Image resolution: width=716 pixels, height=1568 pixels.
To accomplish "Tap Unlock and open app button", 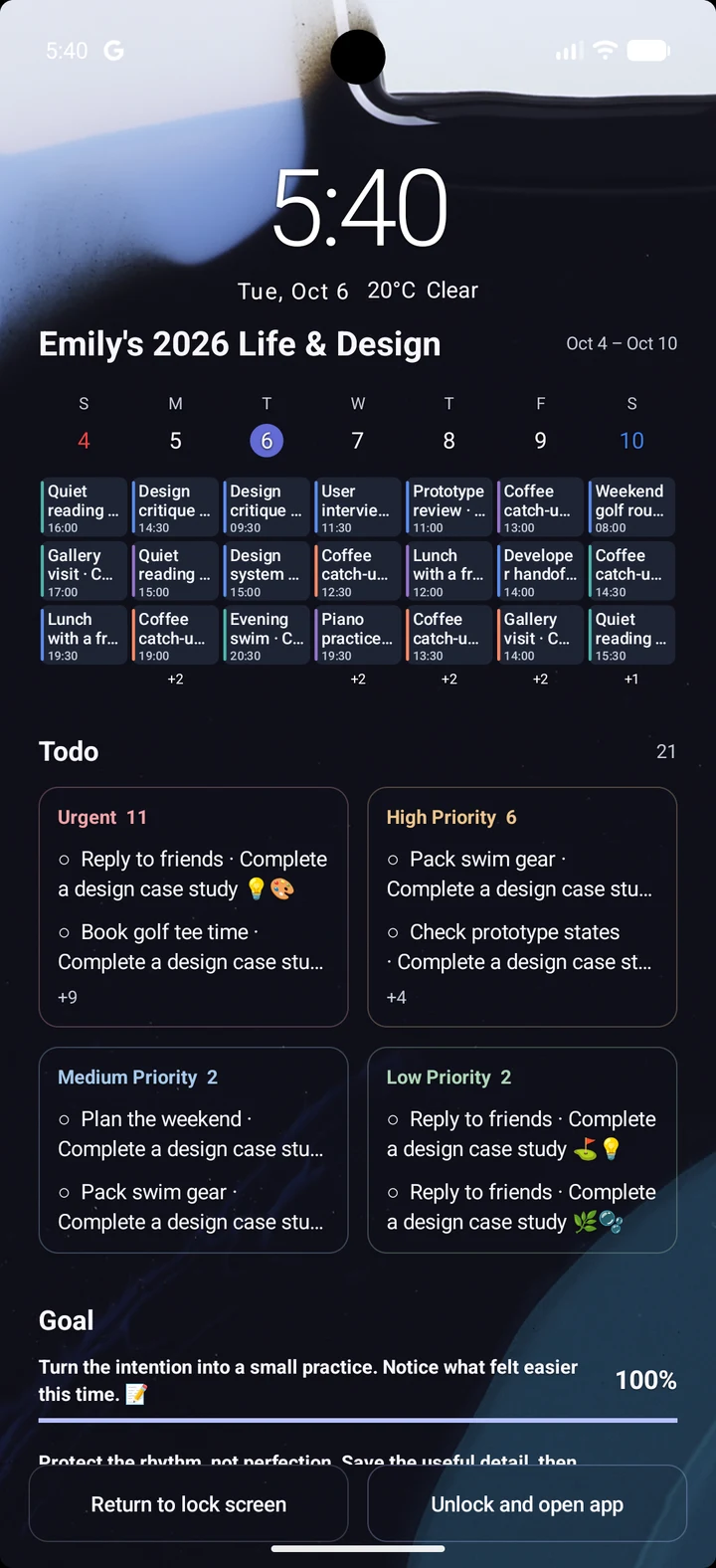I will tap(527, 1503).
